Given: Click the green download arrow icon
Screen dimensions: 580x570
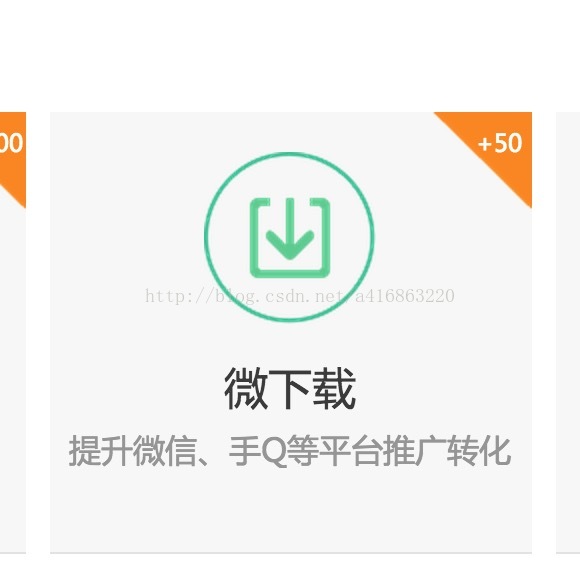Looking at the screenshot, I should click(290, 238).
